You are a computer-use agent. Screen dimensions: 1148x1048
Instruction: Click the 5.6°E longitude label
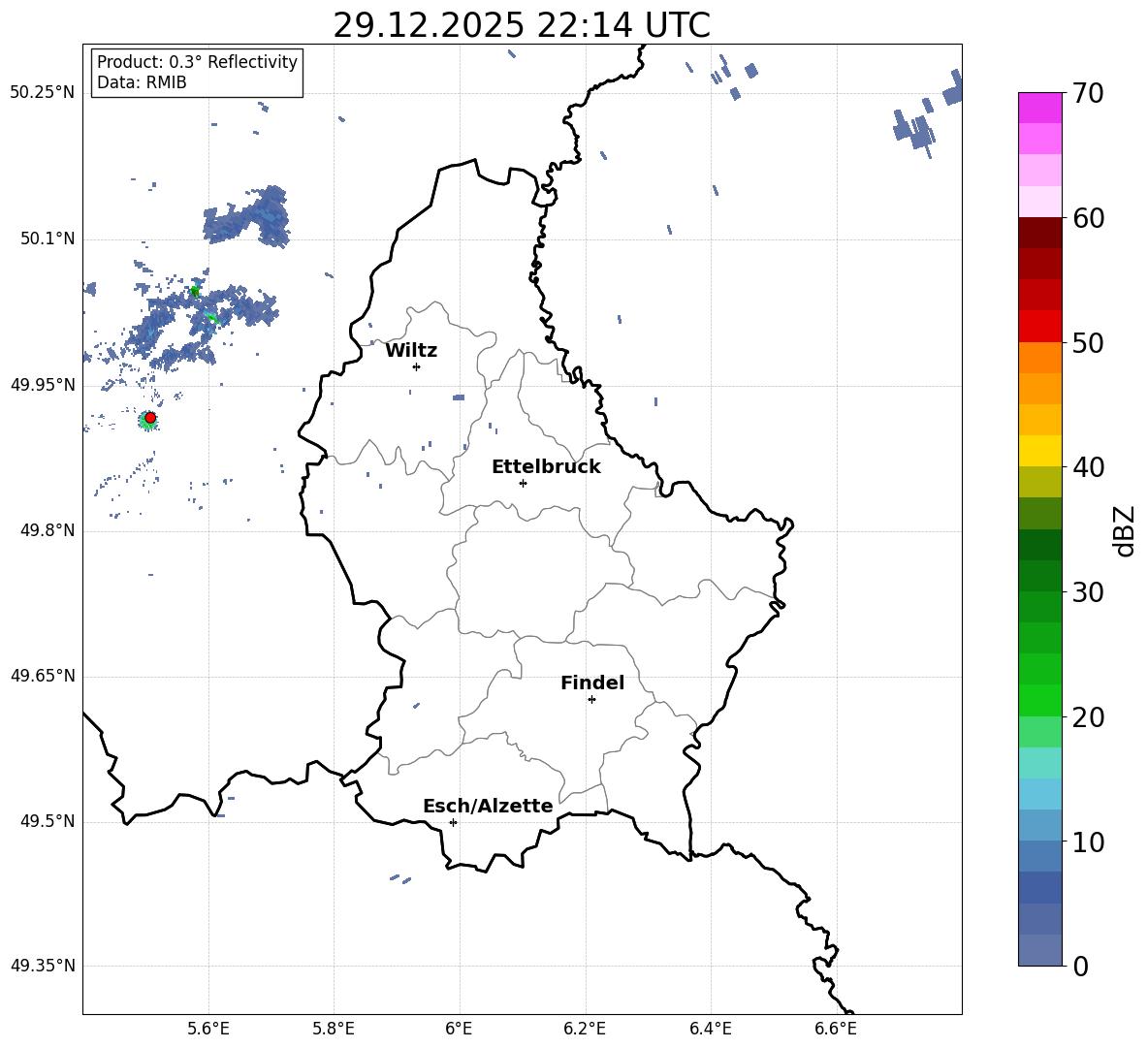click(207, 1029)
